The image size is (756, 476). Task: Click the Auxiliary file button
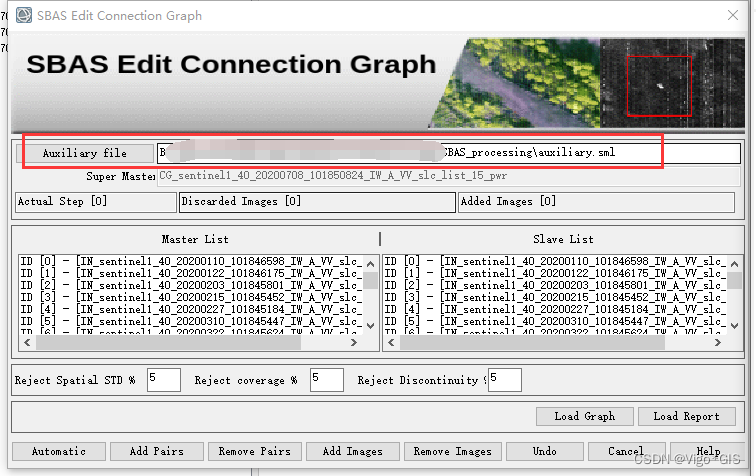click(84, 153)
